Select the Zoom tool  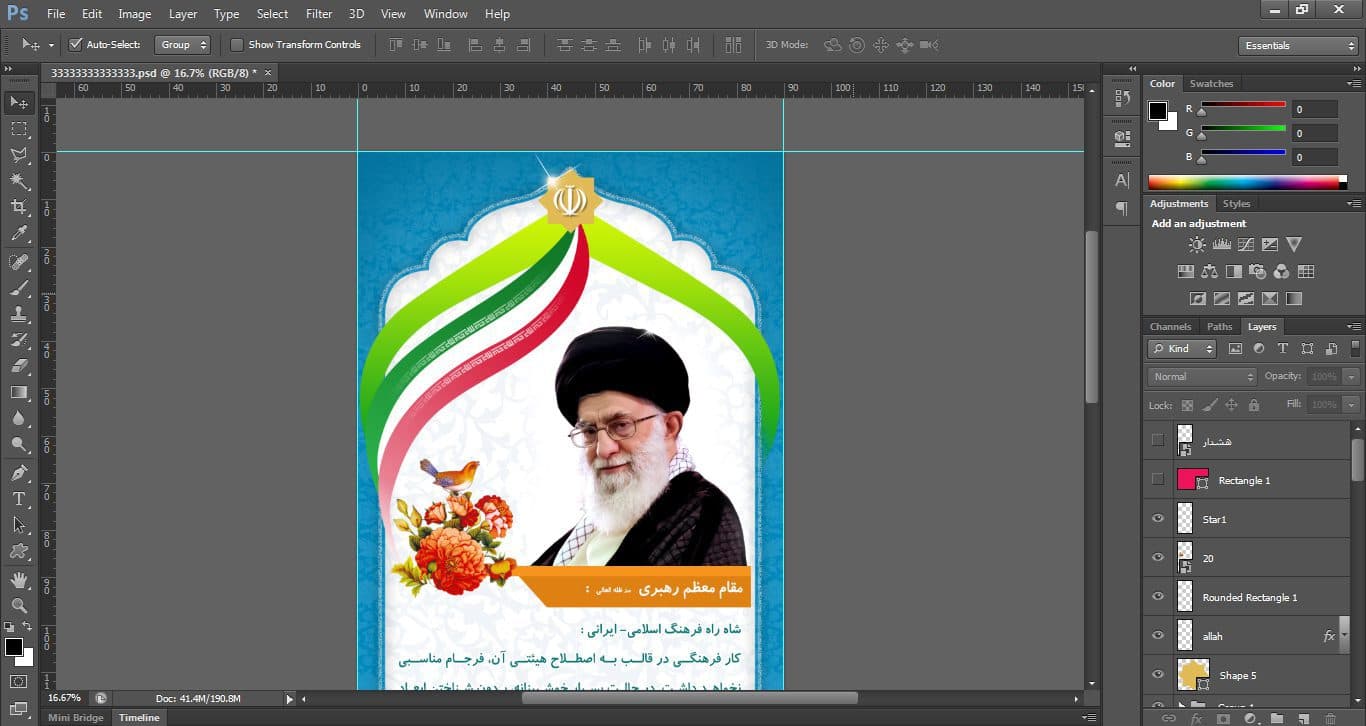tap(19, 605)
